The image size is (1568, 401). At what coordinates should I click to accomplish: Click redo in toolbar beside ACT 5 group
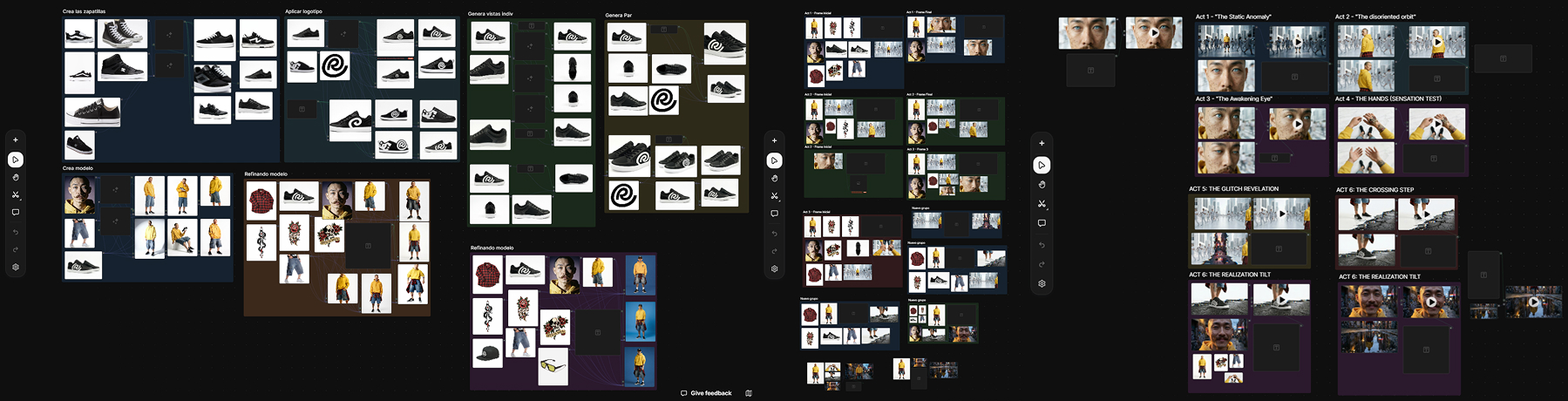tap(1042, 264)
